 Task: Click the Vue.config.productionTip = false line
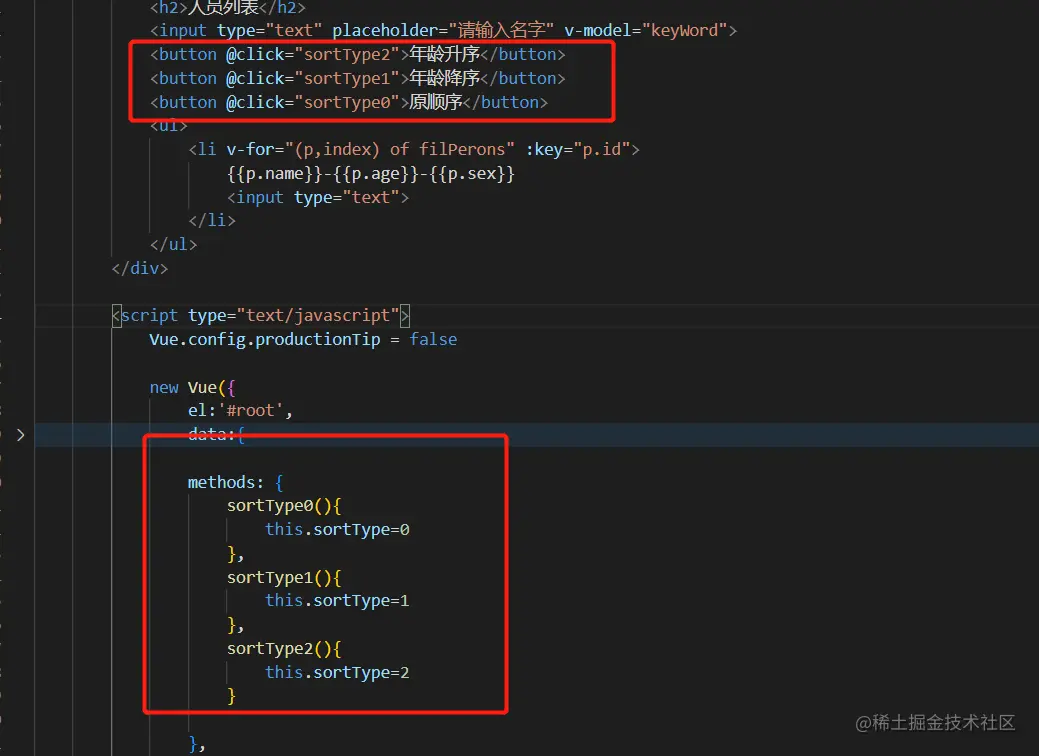pyautogui.click(x=303, y=339)
